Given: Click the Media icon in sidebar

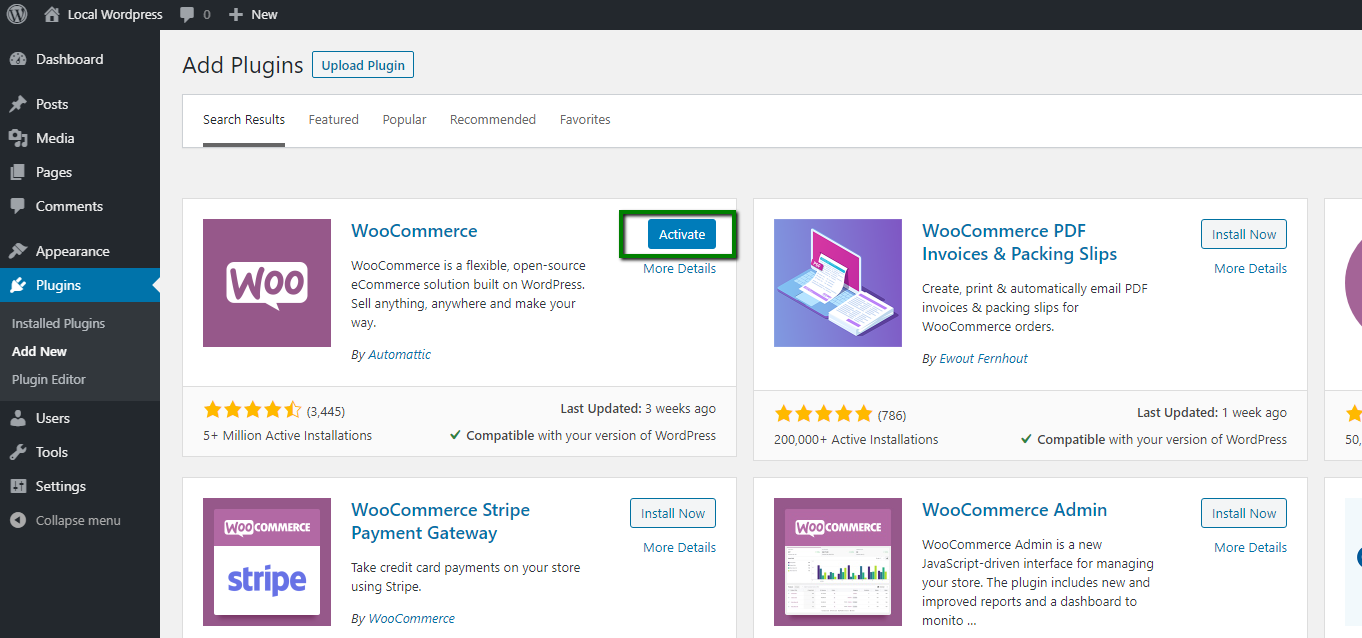Looking at the screenshot, I should click(18, 138).
